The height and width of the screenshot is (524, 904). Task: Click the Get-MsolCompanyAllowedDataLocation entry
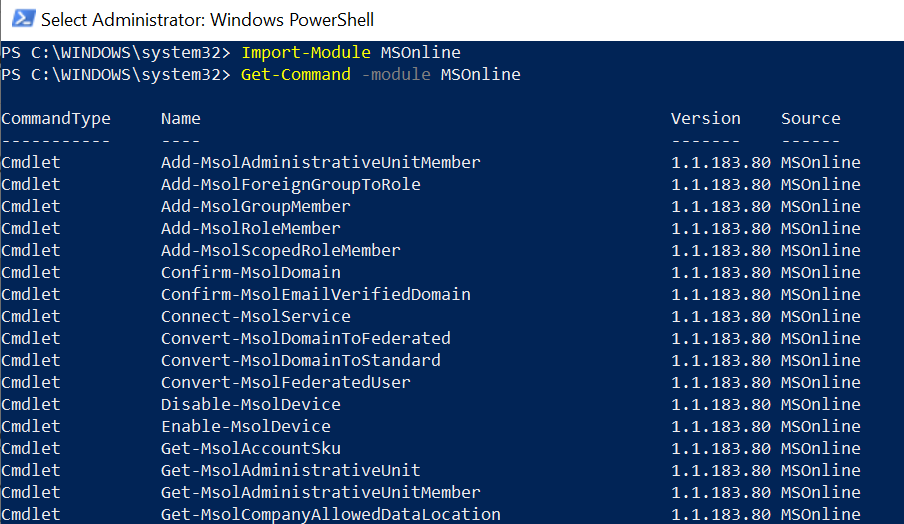tap(331, 514)
